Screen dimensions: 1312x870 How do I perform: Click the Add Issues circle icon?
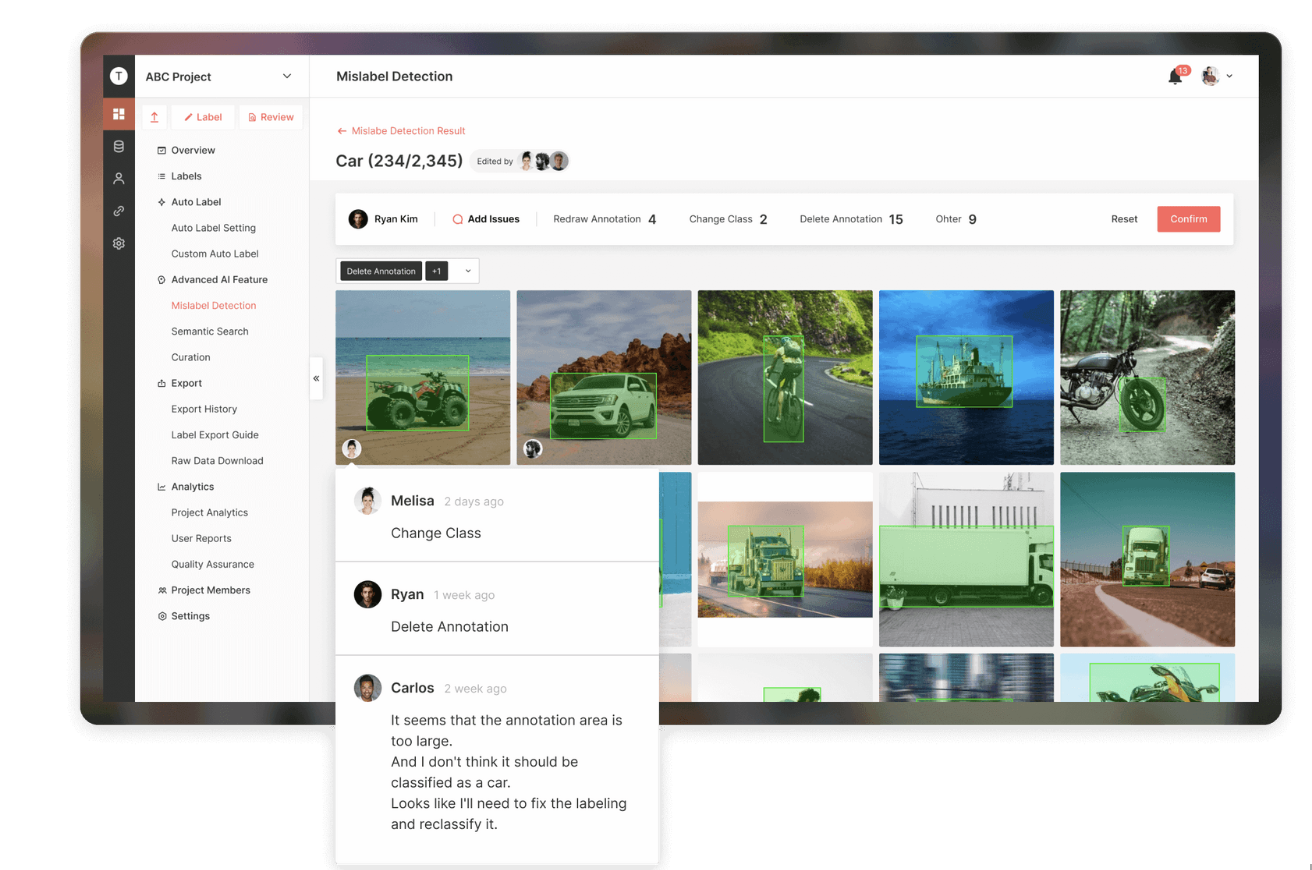(x=458, y=219)
